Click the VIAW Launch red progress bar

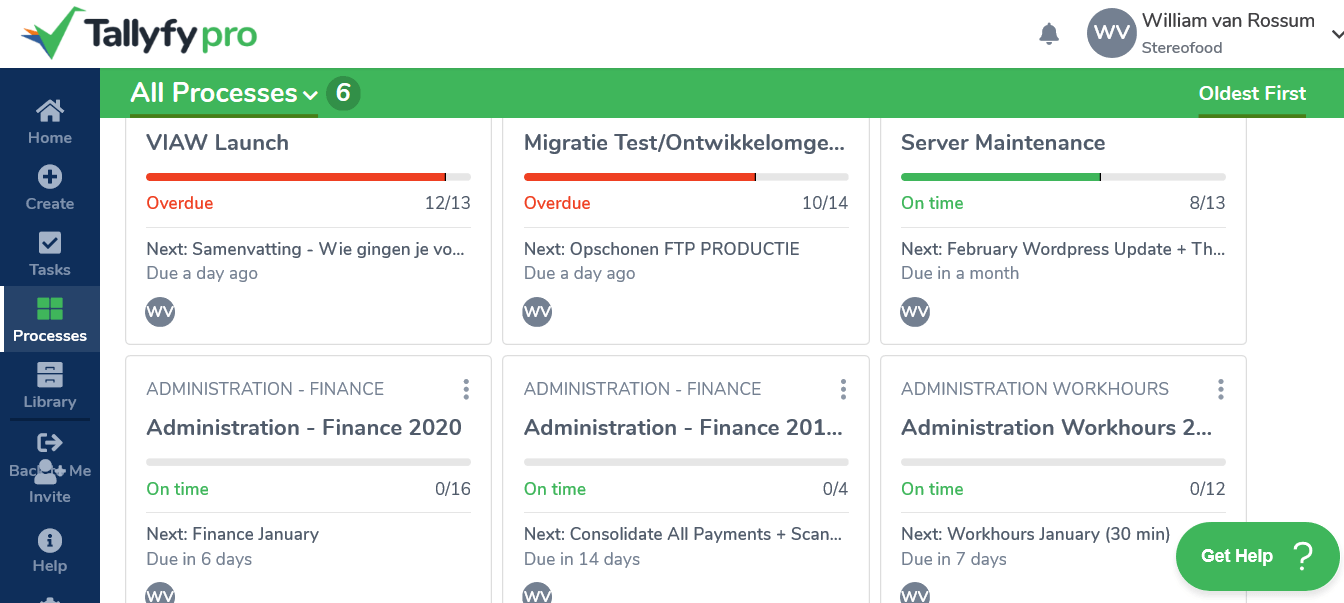click(x=308, y=177)
